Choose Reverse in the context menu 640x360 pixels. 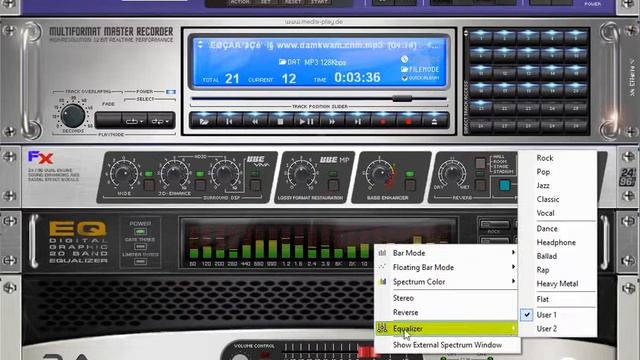tap(446, 312)
